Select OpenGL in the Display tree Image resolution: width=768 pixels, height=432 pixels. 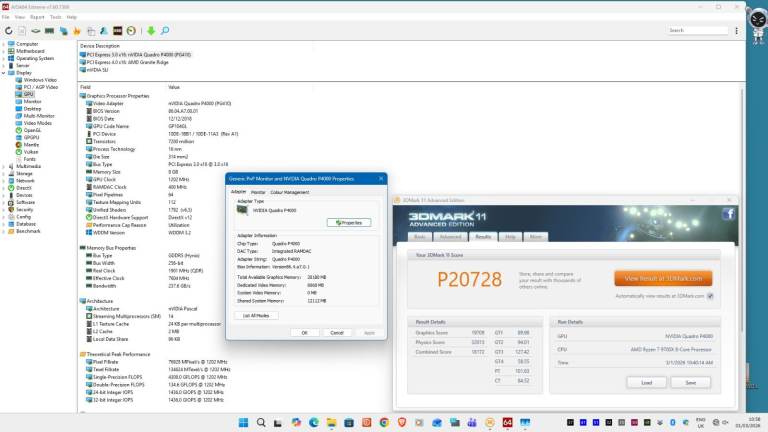(31, 130)
